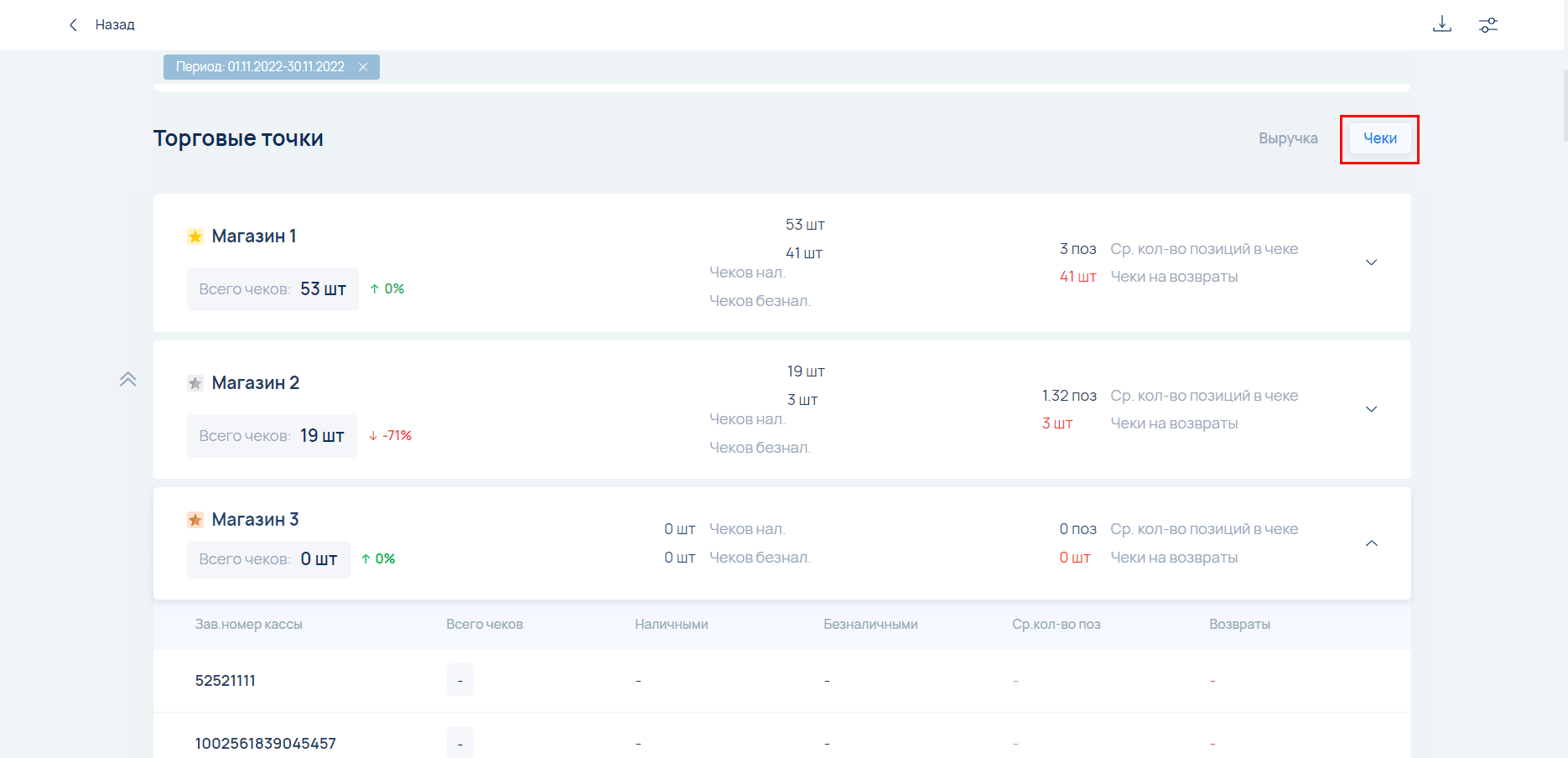Click the 1.32 поз average value
The image size is (1568, 758).
click(x=1069, y=396)
